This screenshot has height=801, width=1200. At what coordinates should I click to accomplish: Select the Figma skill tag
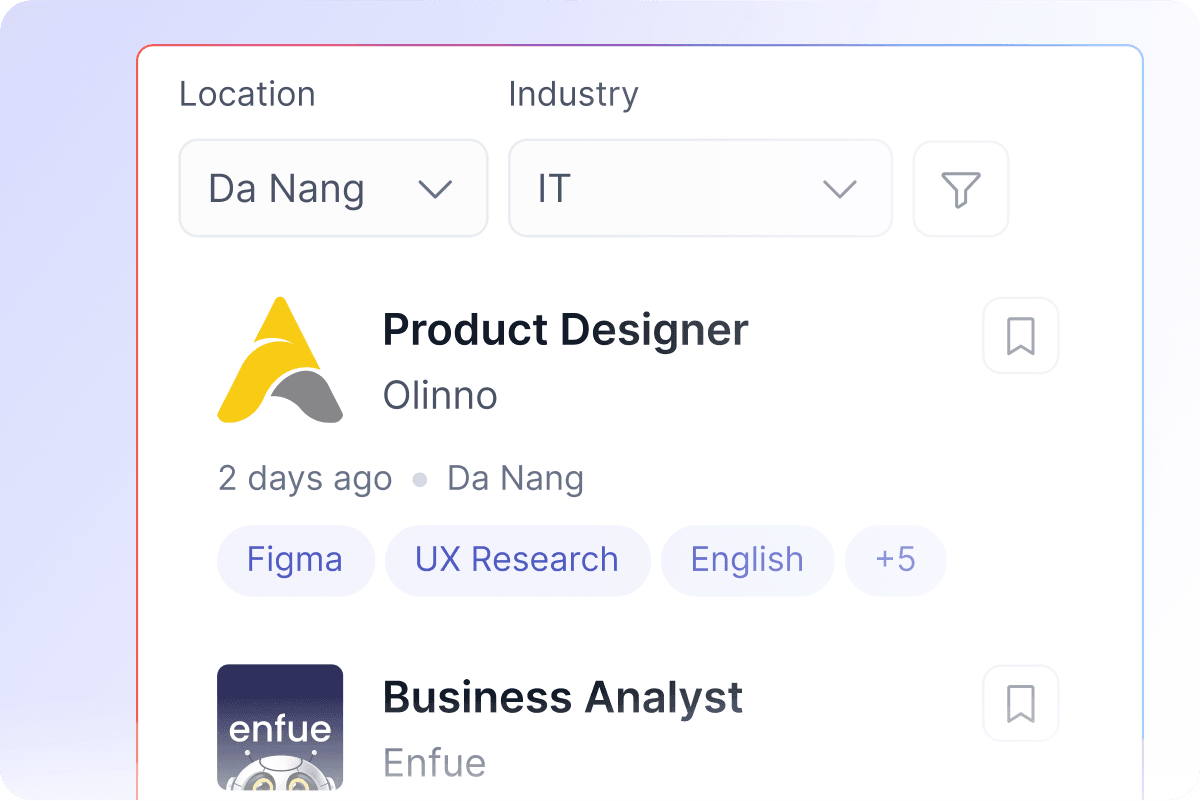(x=295, y=560)
